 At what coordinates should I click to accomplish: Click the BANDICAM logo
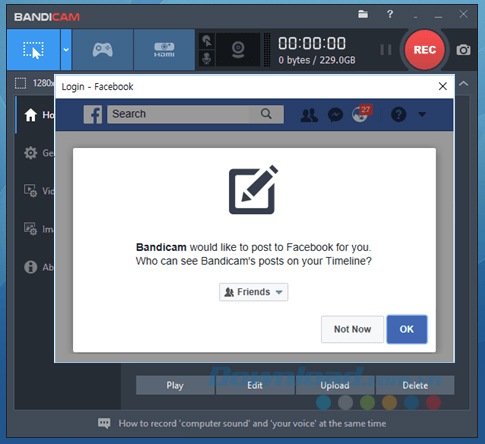coord(47,17)
